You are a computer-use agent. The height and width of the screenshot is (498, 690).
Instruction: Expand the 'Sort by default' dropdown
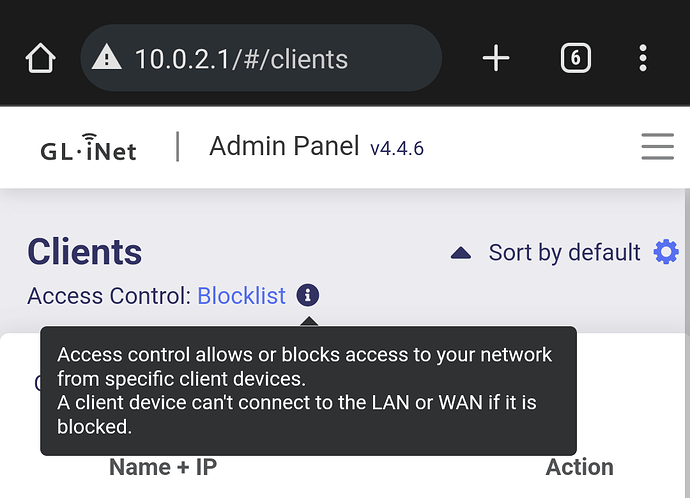tap(564, 253)
